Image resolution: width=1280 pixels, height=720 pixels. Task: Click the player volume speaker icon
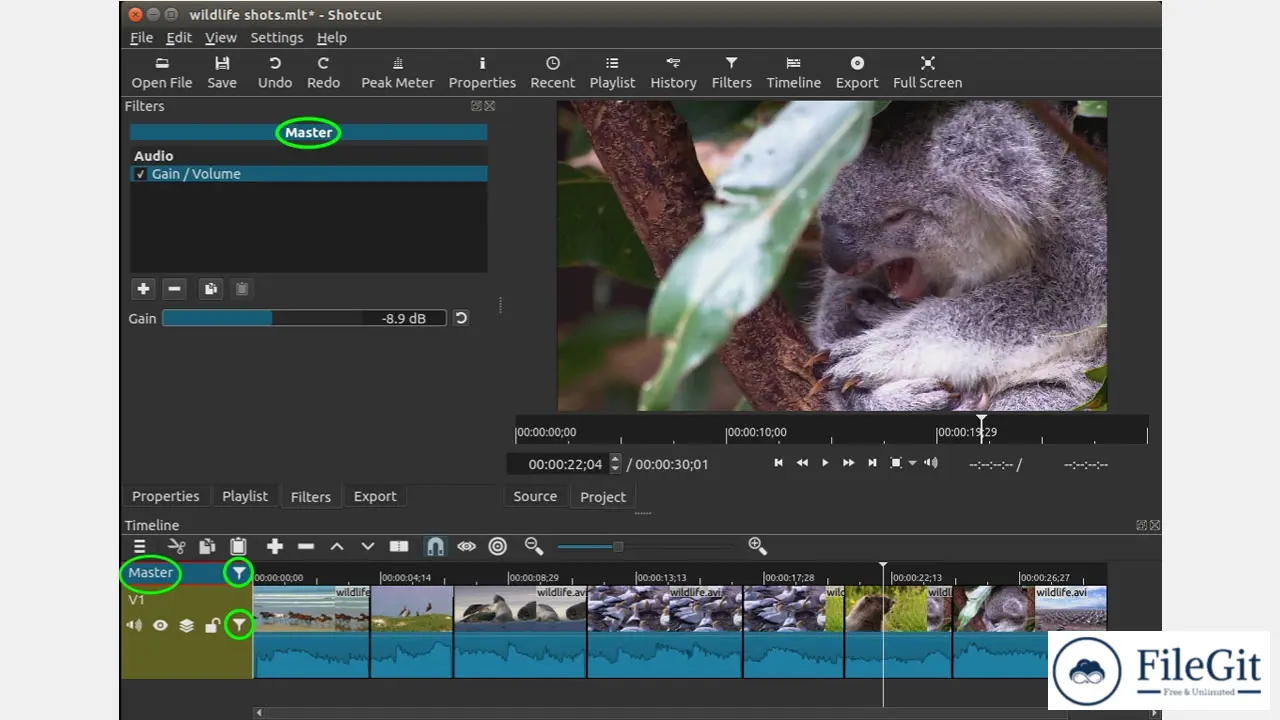coord(931,463)
